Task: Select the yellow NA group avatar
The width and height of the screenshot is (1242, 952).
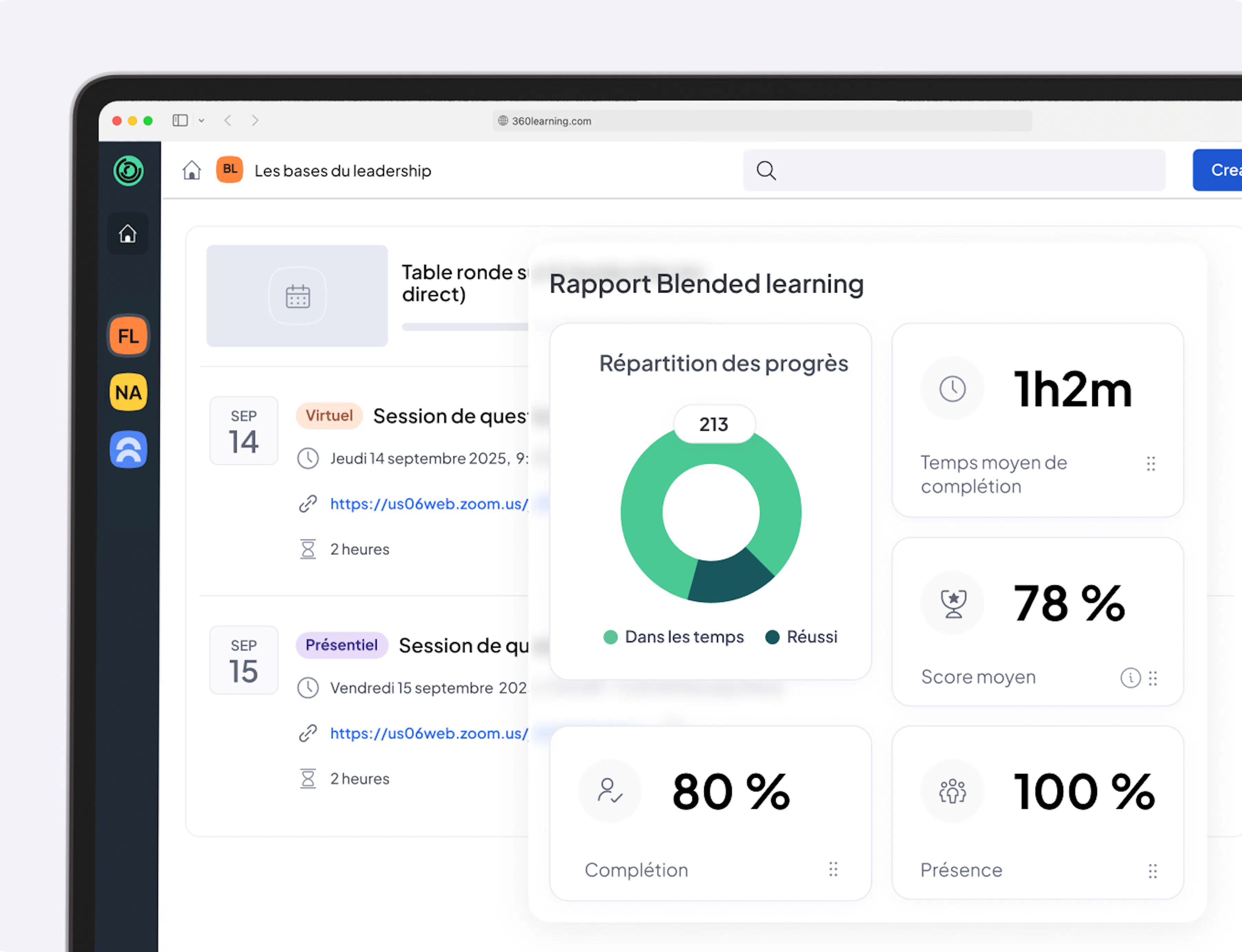Action: (129, 392)
